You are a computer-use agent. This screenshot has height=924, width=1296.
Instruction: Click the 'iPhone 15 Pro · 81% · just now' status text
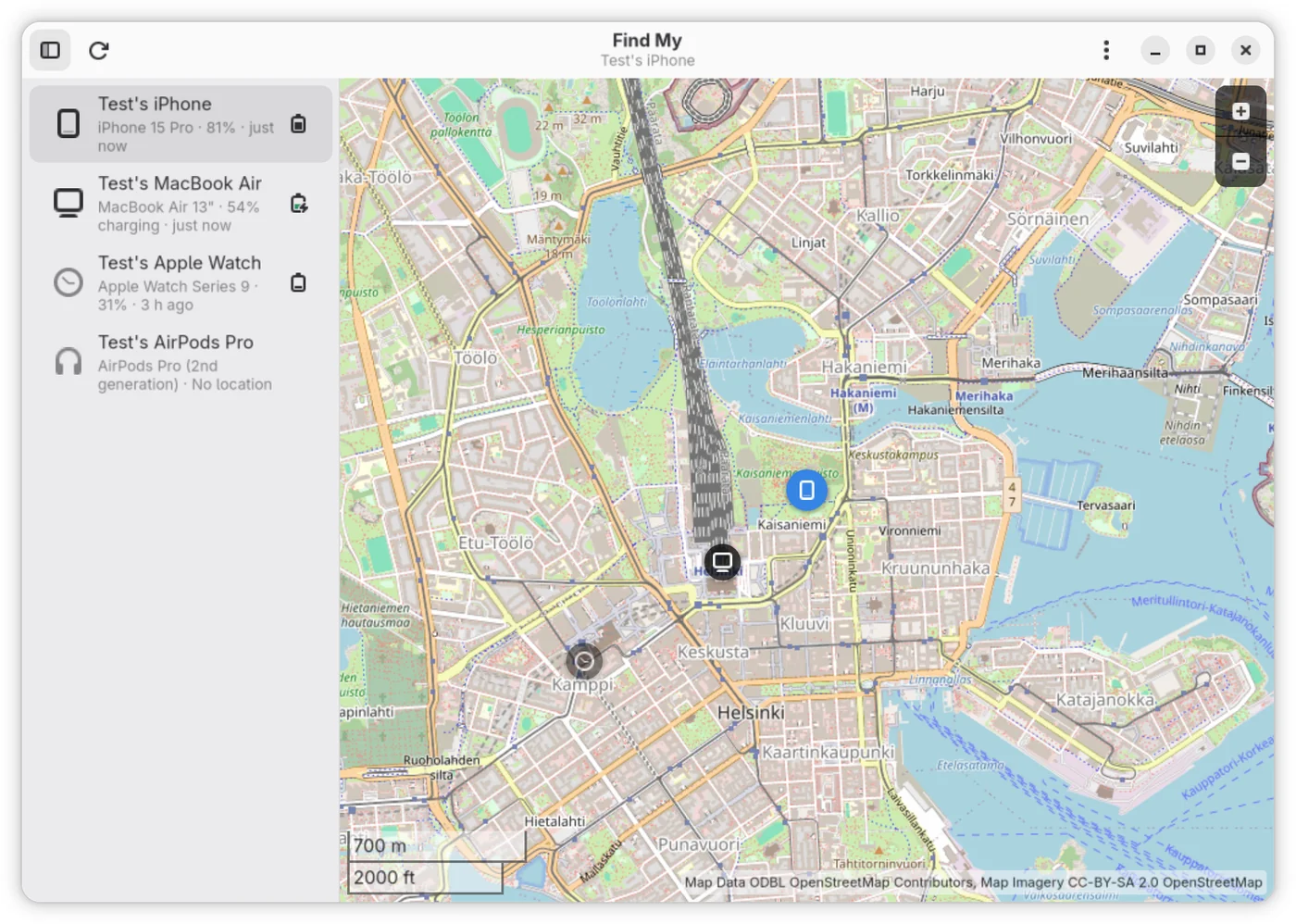[186, 136]
